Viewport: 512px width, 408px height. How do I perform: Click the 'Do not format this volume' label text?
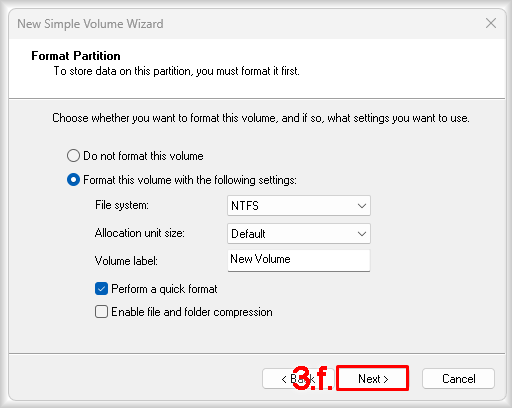point(143,156)
